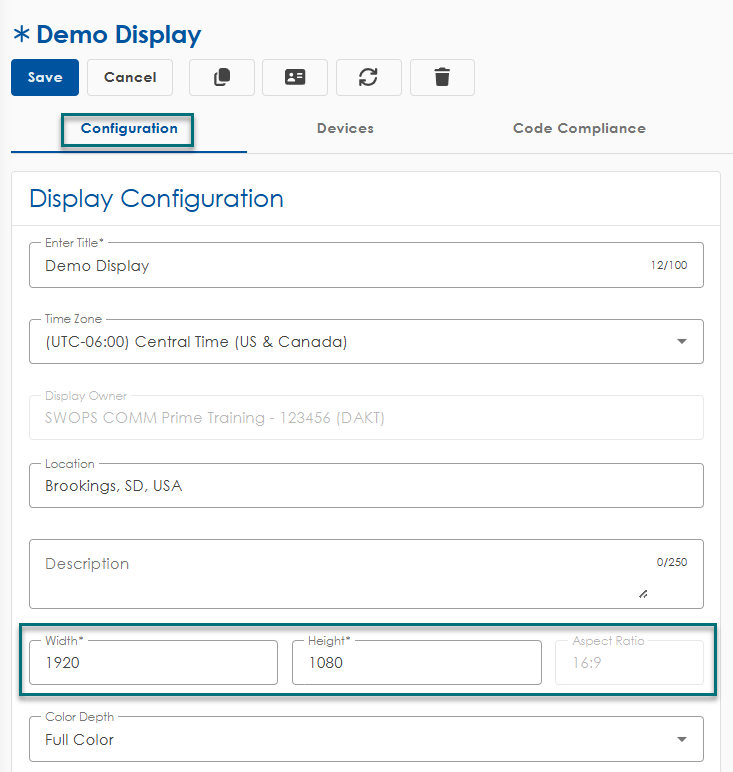Click the Display Owner field
The width and height of the screenshot is (733, 772).
(x=366, y=418)
